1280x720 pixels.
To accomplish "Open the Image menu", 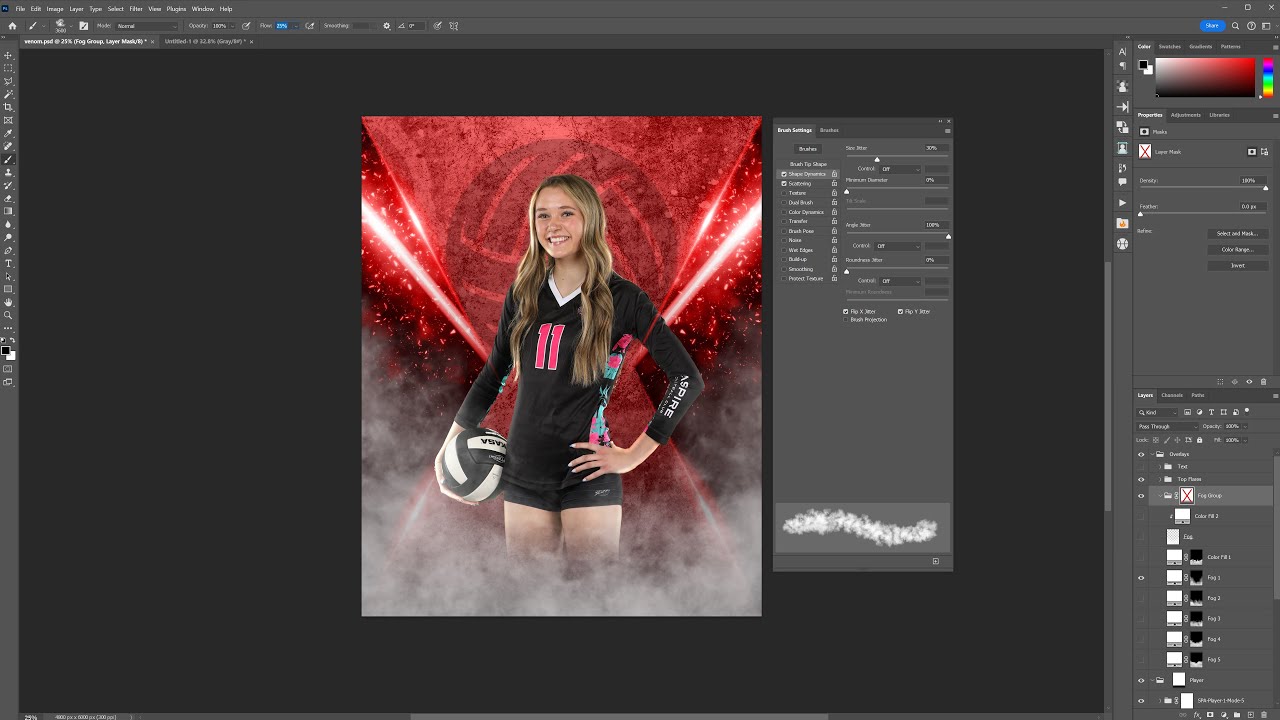I will pyautogui.click(x=54, y=9).
